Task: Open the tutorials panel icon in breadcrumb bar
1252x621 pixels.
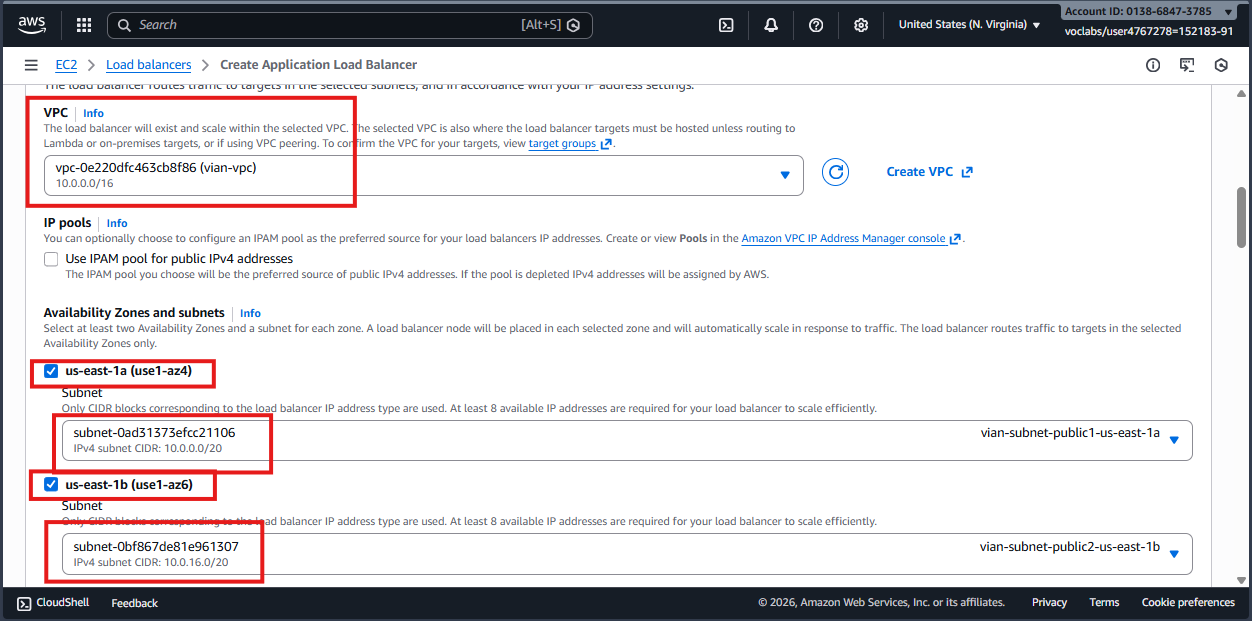Action: [1187, 65]
